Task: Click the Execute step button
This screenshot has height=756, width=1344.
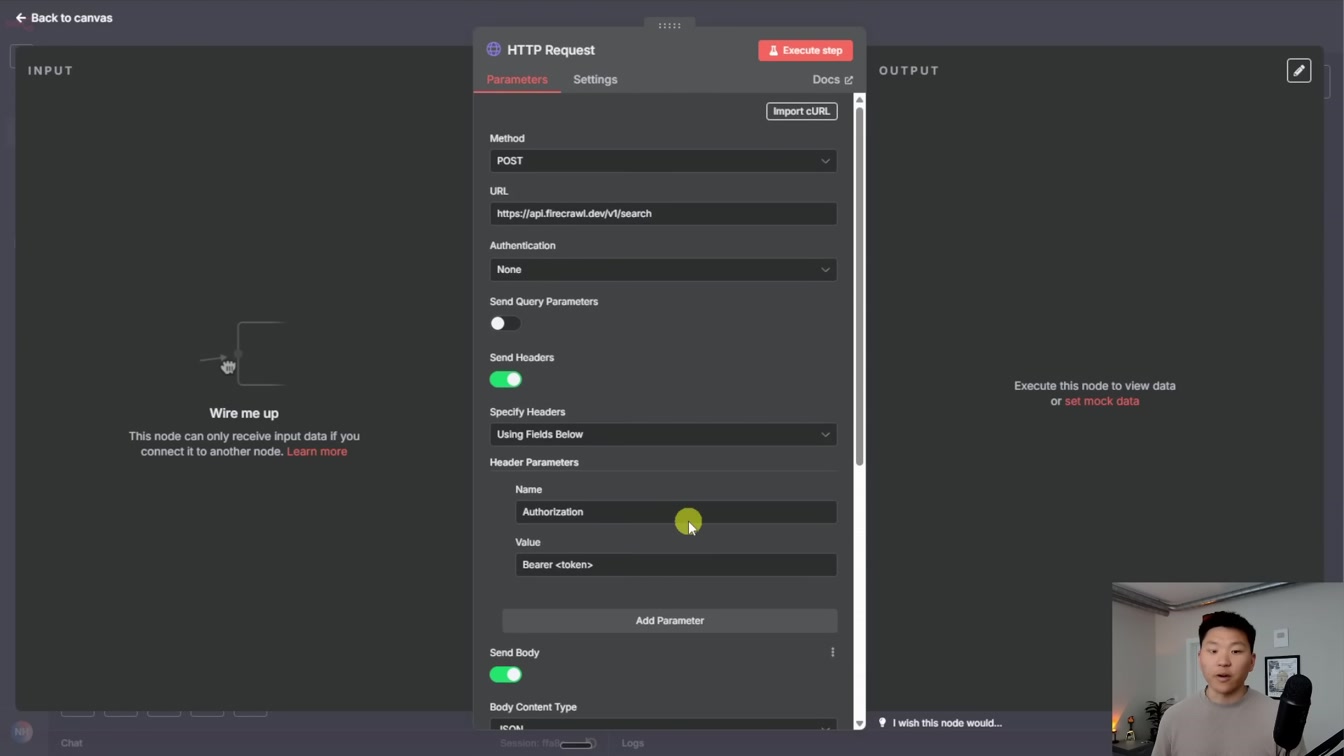Action: (805, 50)
